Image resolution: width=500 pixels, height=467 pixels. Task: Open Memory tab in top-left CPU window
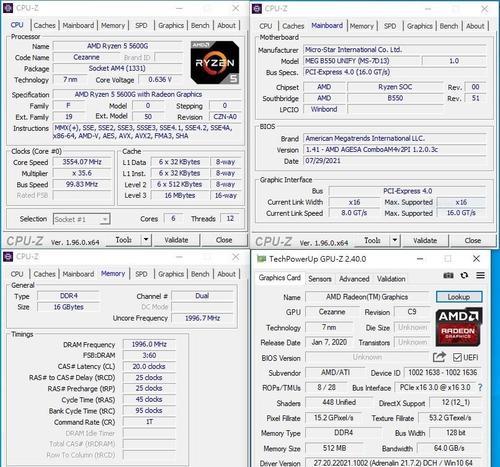coord(113,25)
